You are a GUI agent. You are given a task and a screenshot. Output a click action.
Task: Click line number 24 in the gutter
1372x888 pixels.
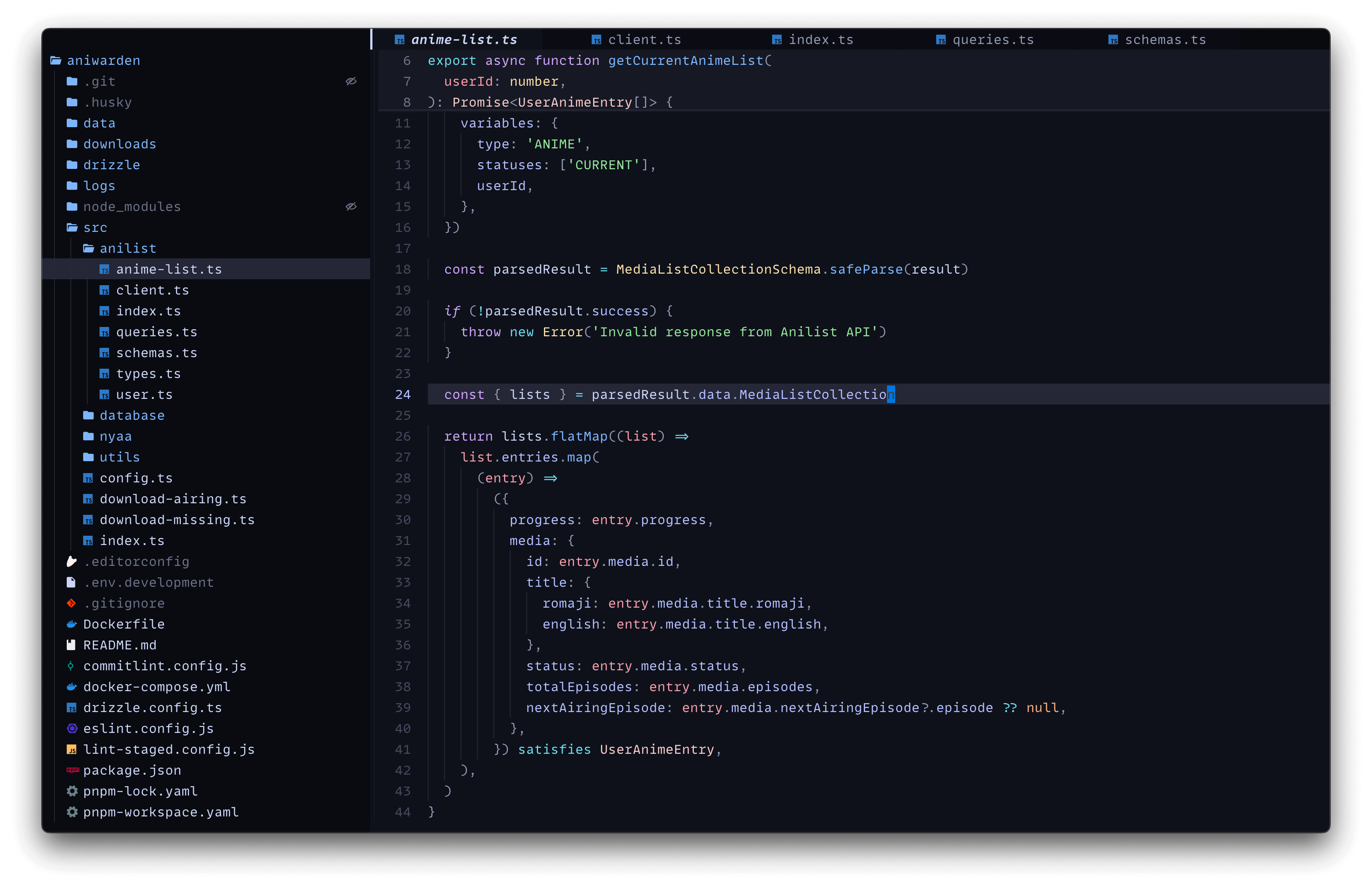pyautogui.click(x=403, y=395)
